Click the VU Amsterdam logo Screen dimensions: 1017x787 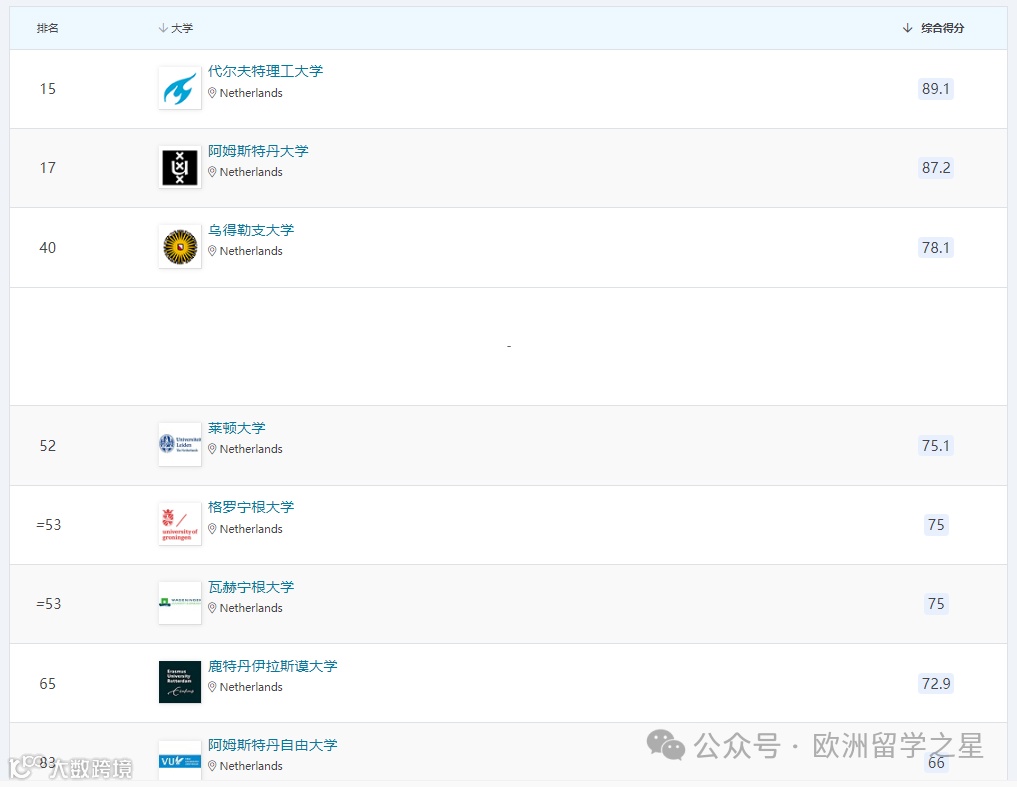[x=178, y=759]
